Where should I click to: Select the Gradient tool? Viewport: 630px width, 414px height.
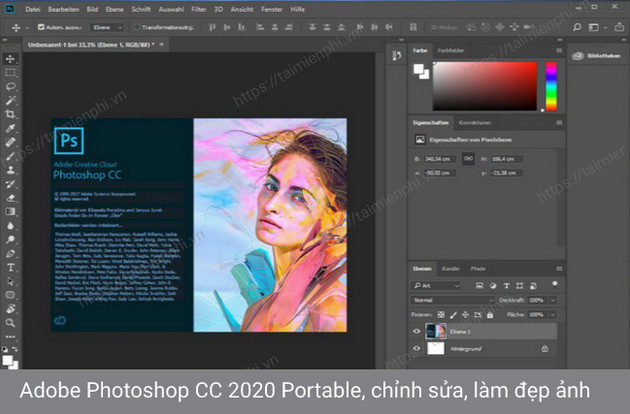[10, 211]
